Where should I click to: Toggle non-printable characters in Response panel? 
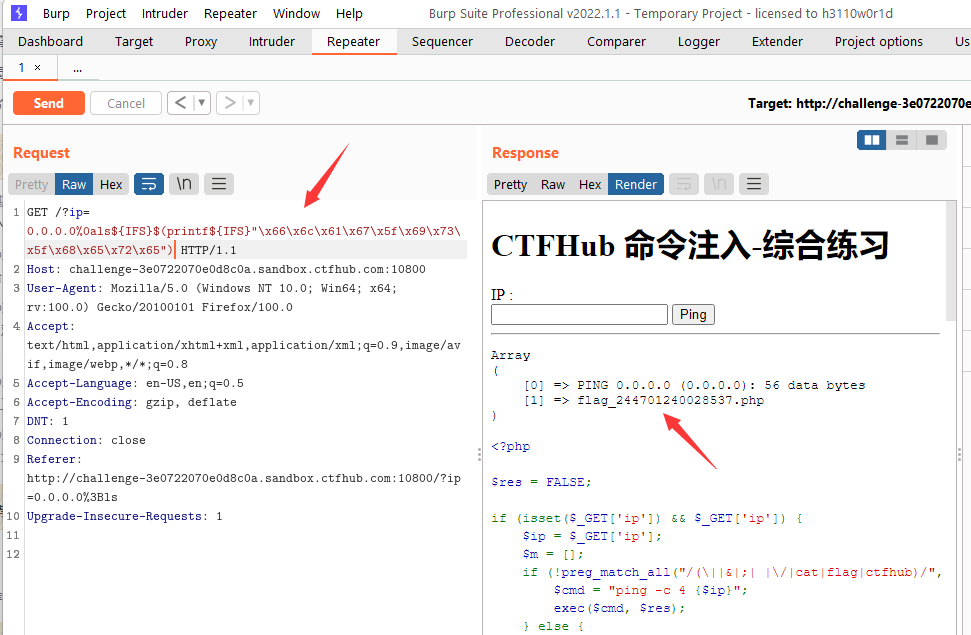[x=719, y=184]
